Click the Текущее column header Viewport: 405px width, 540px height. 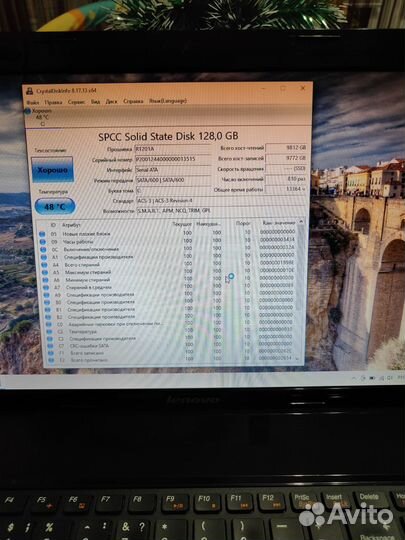point(182,224)
